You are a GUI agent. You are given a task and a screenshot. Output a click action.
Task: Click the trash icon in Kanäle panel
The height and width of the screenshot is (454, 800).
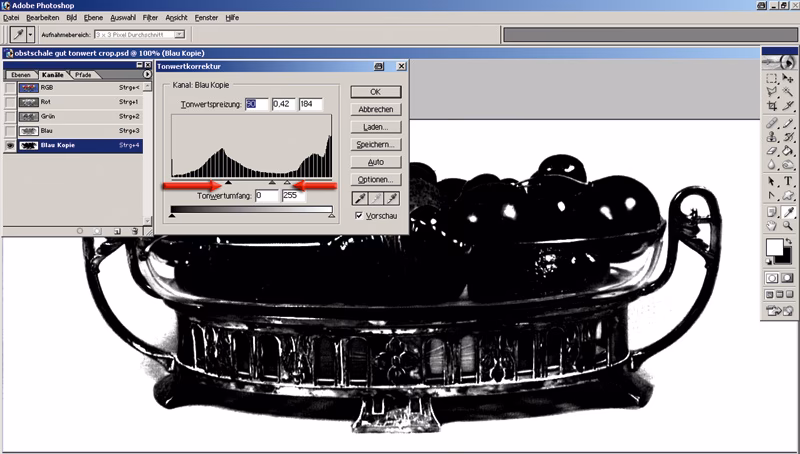(x=137, y=231)
